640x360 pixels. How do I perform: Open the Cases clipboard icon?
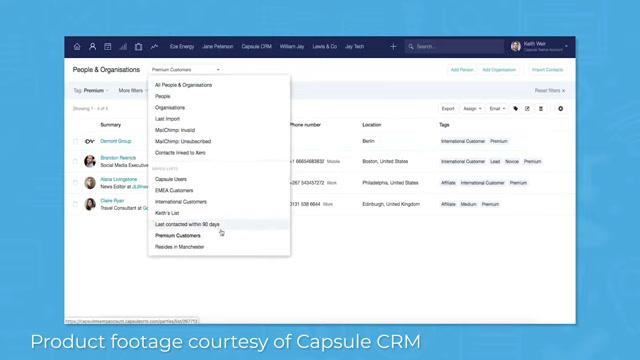pos(139,47)
